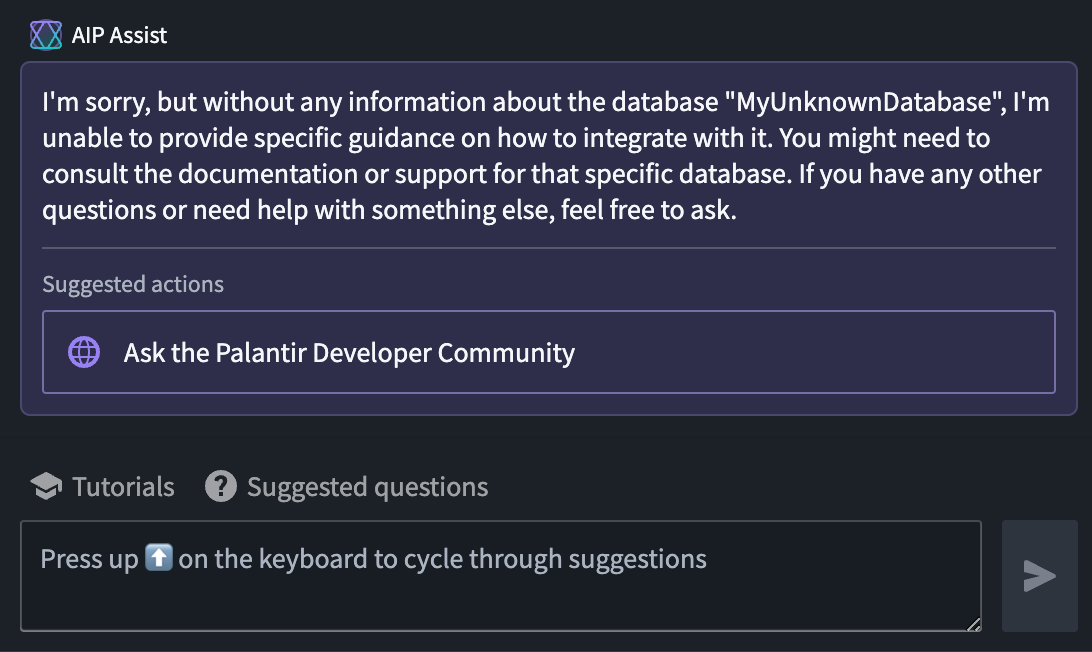Show the Suggested questions list
1092x652 pixels.
pyautogui.click(x=367, y=487)
